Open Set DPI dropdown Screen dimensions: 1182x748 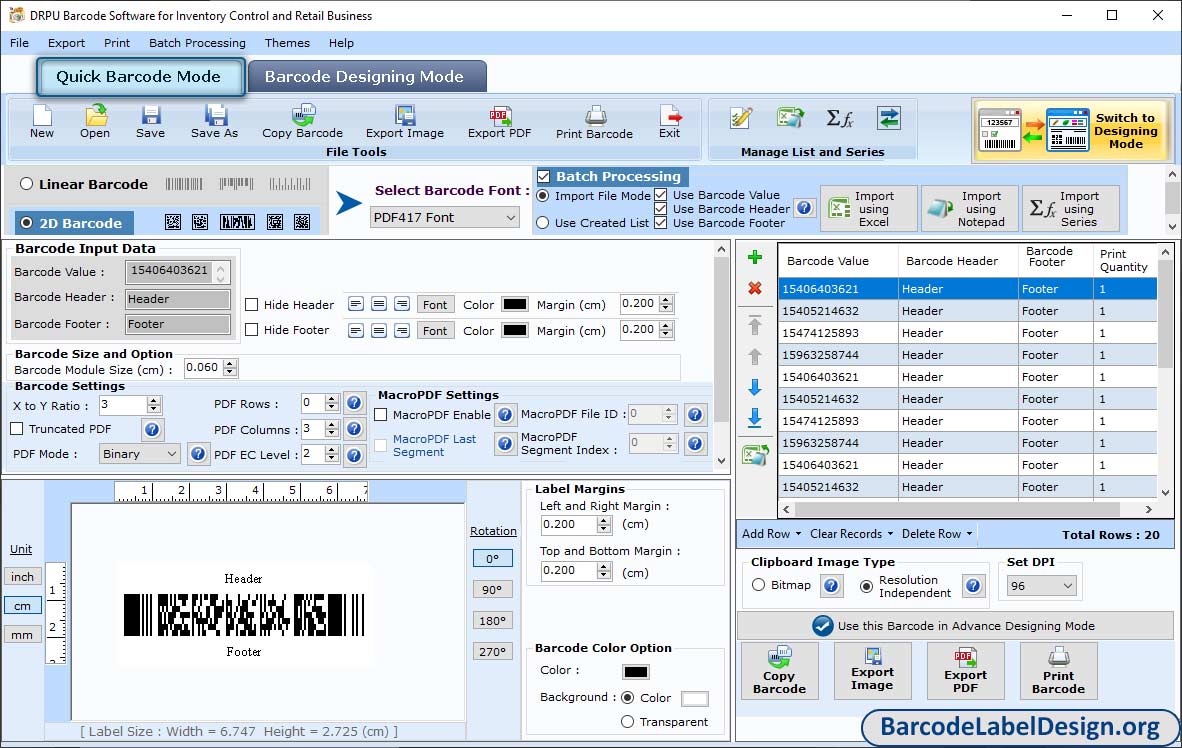coord(1040,586)
